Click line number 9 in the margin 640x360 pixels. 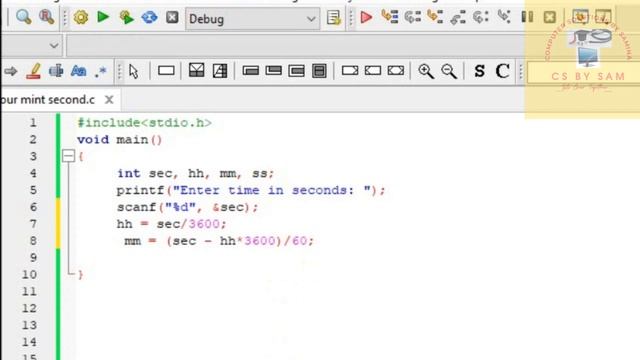click(x=33, y=257)
